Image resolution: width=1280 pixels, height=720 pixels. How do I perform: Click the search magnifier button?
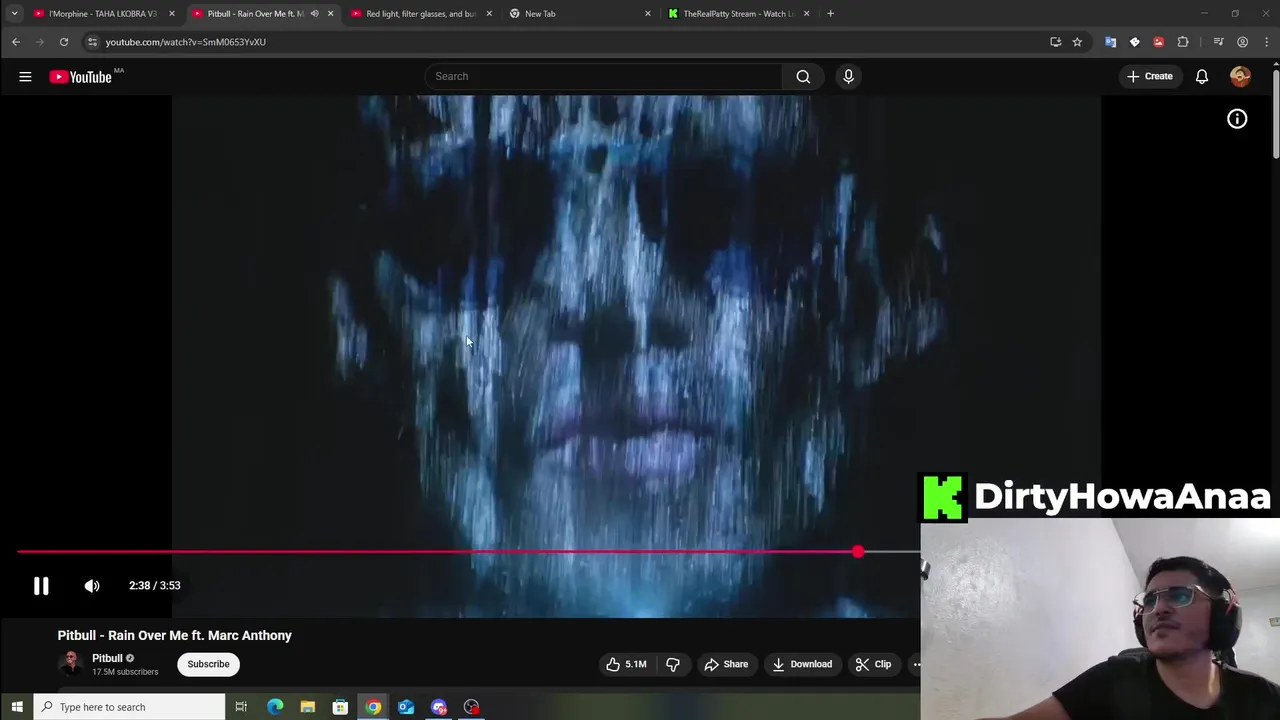click(803, 76)
